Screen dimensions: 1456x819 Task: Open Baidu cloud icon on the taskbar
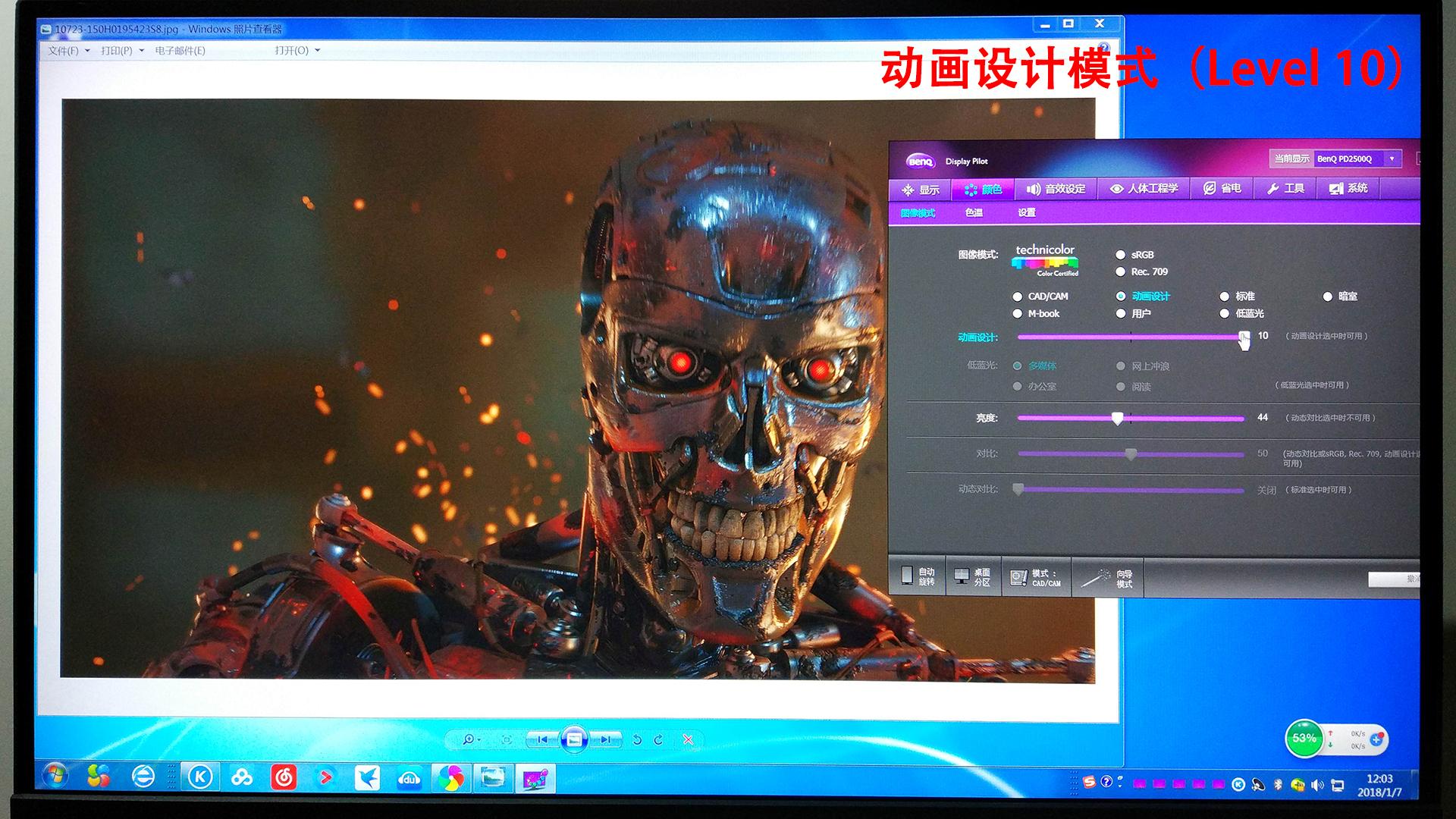242,777
